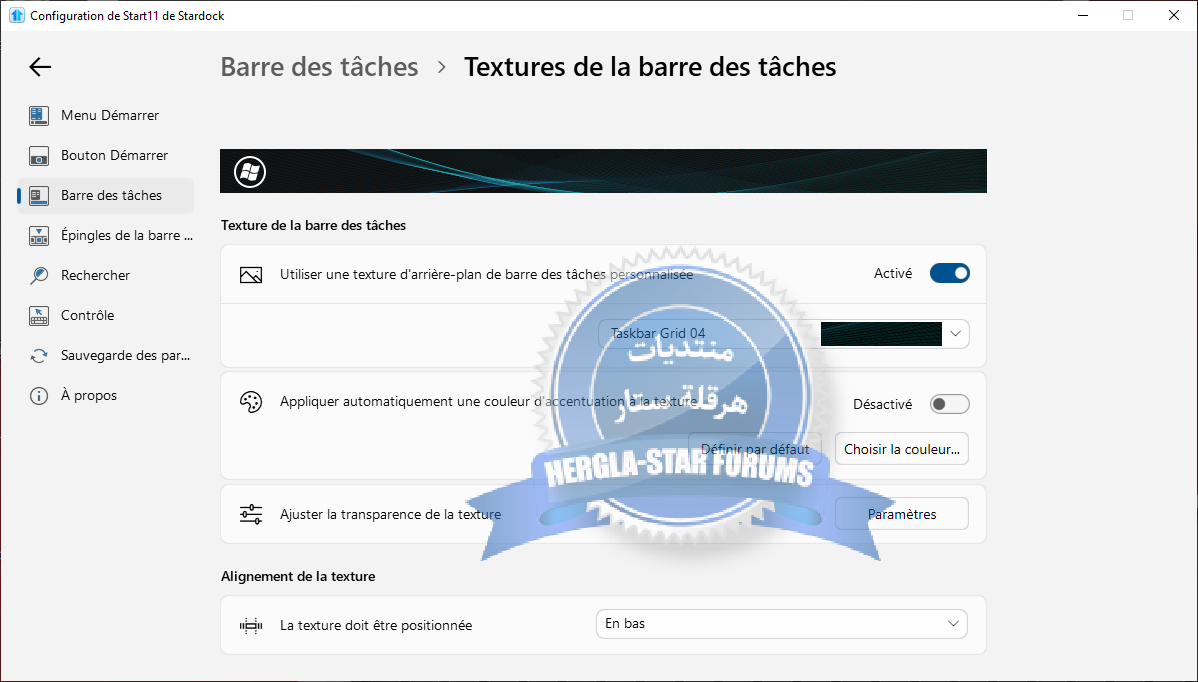
Task: Click Définir par défaut button
Action: click(x=755, y=449)
